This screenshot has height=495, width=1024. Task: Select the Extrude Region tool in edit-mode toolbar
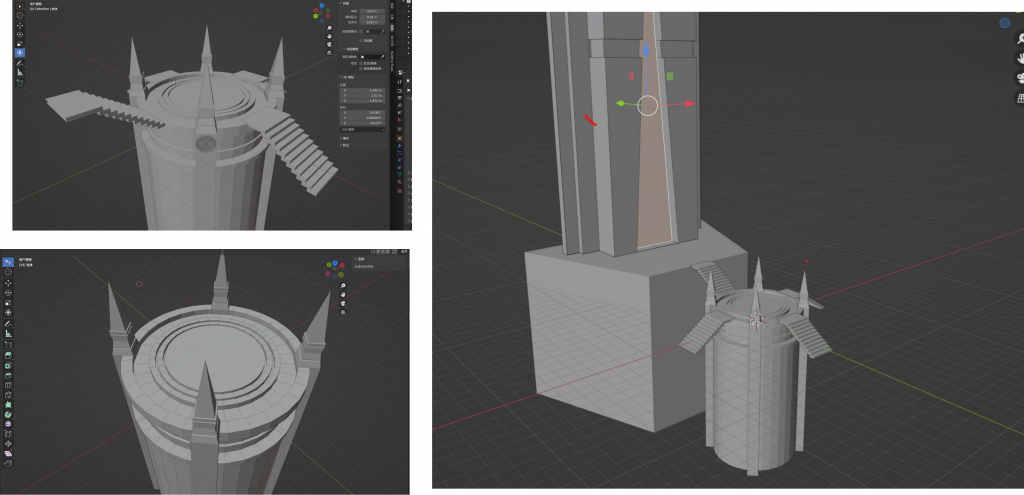tap(8, 353)
